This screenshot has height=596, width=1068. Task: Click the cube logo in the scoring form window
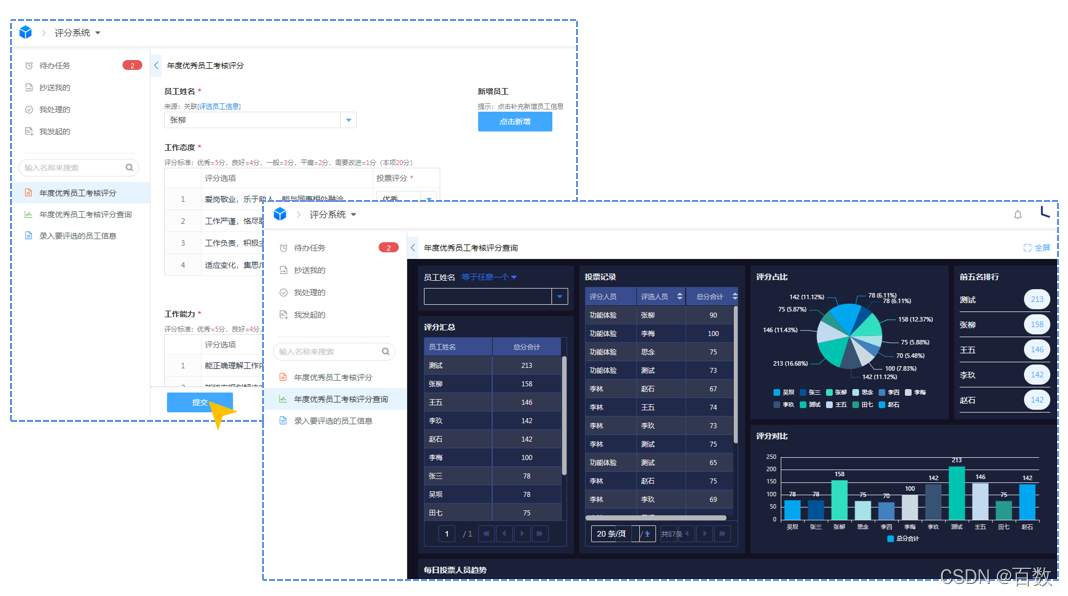pyautogui.click(x=25, y=33)
